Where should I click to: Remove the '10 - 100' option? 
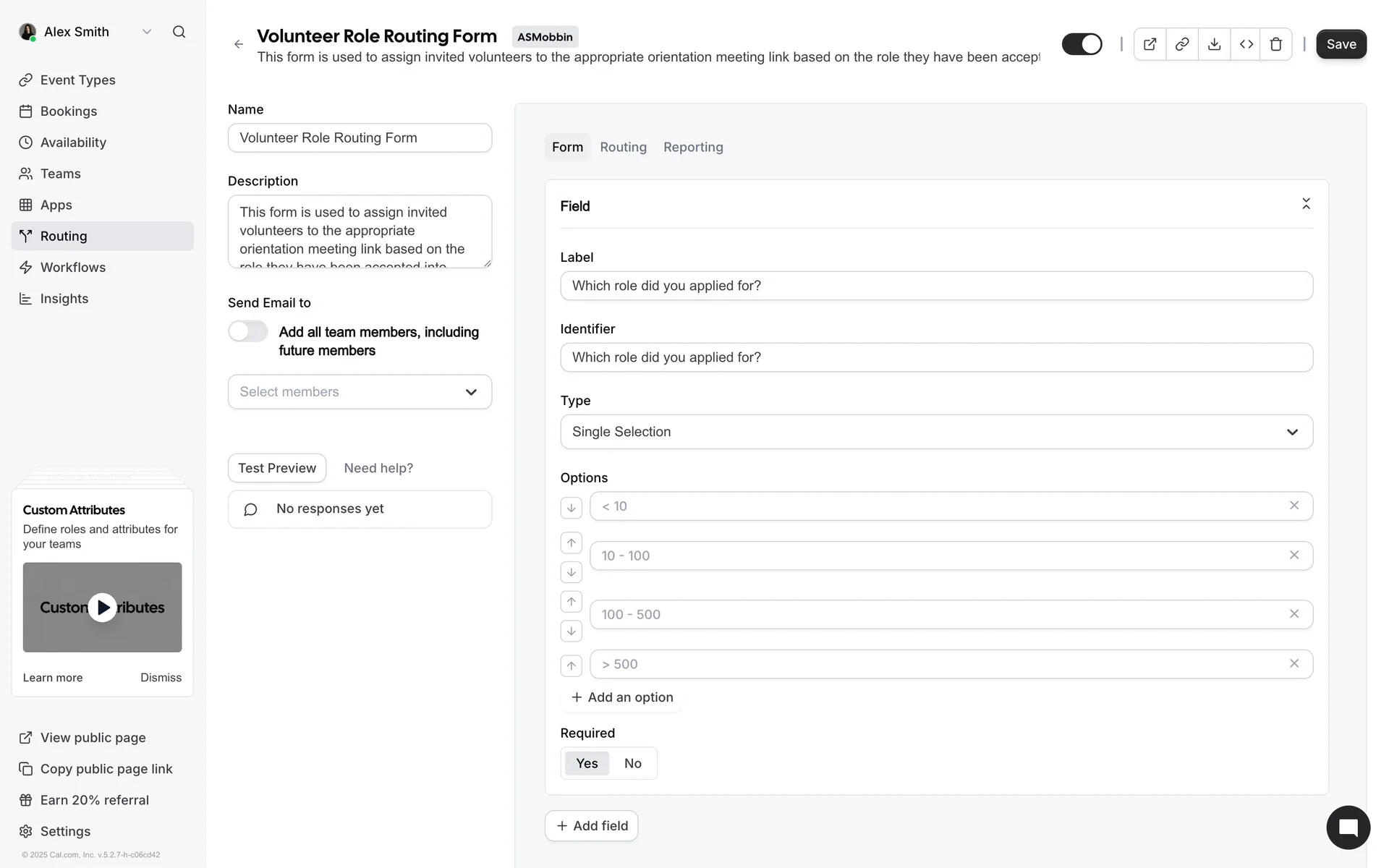[1294, 555]
